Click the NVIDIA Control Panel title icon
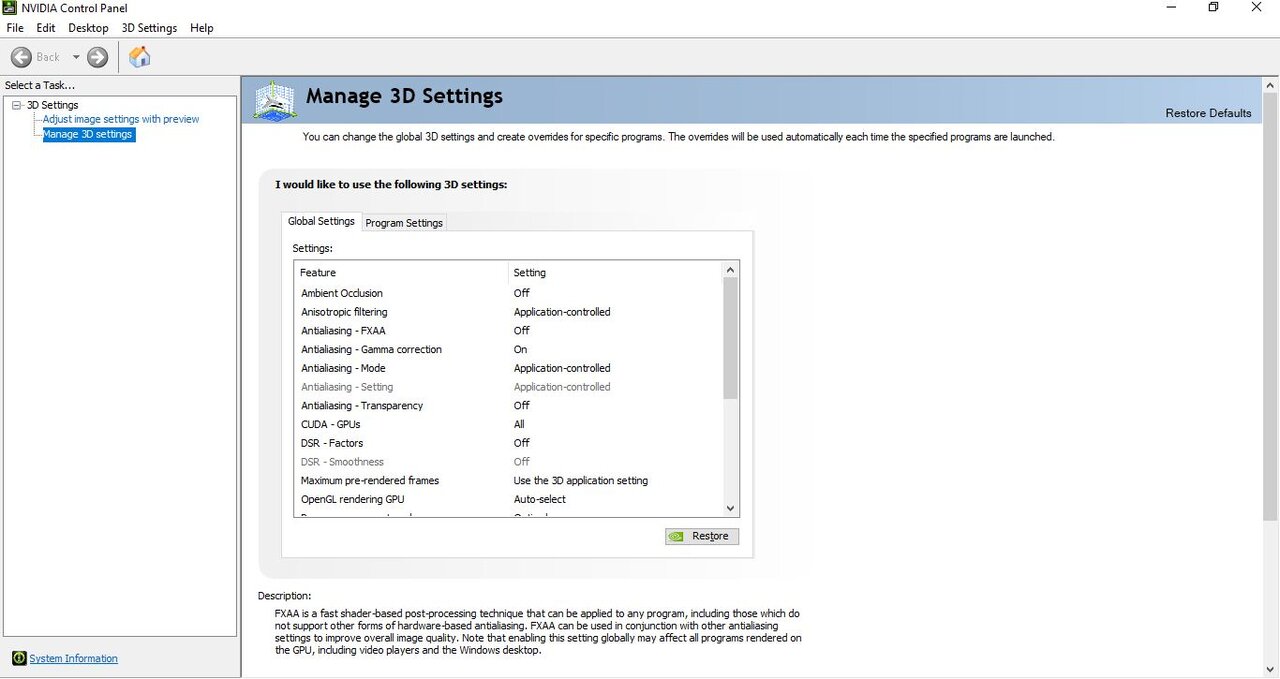Viewport: 1280px width, 679px height. 9,8
